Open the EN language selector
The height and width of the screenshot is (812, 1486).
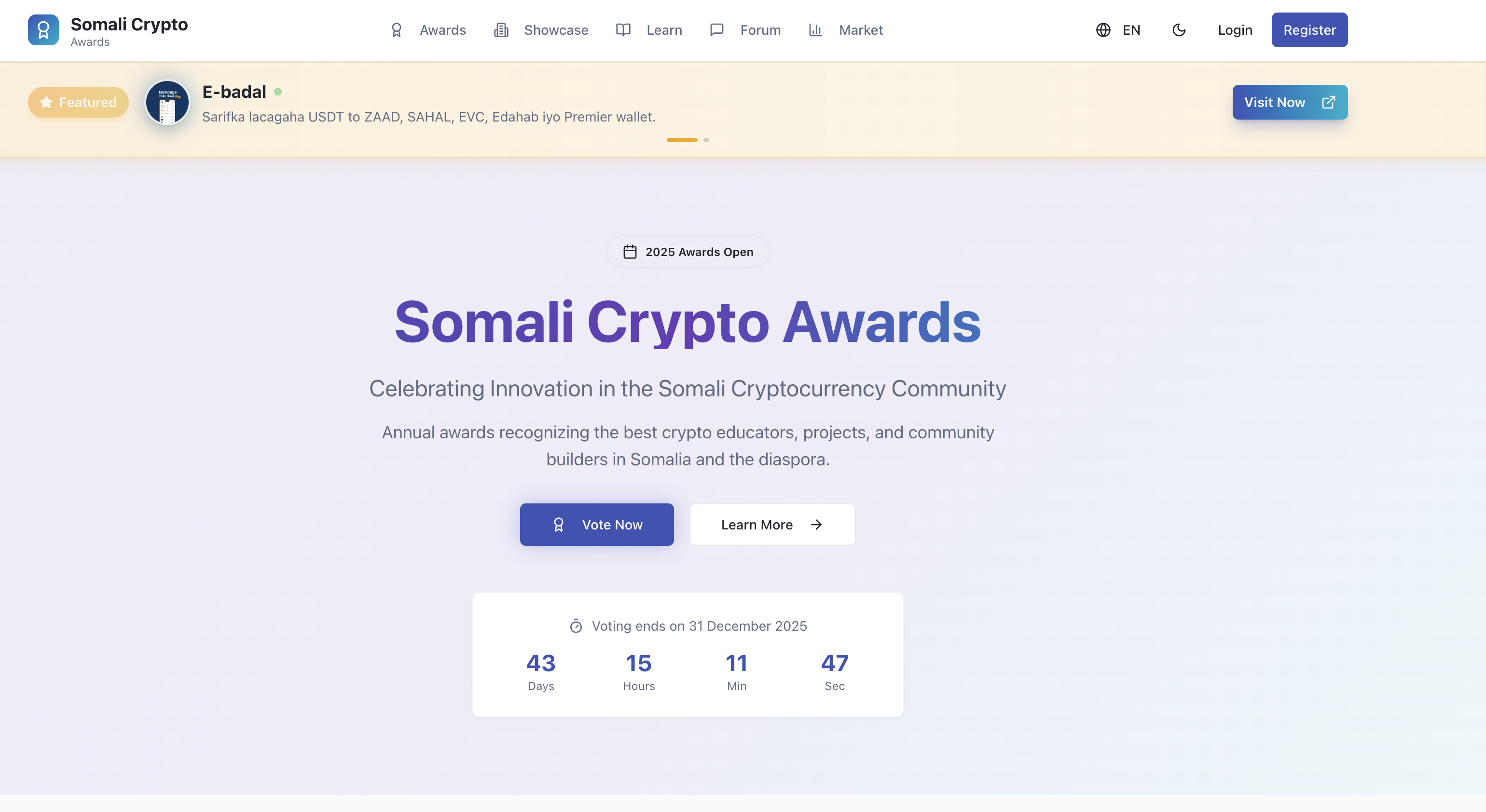pyautogui.click(x=1118, y=29)
